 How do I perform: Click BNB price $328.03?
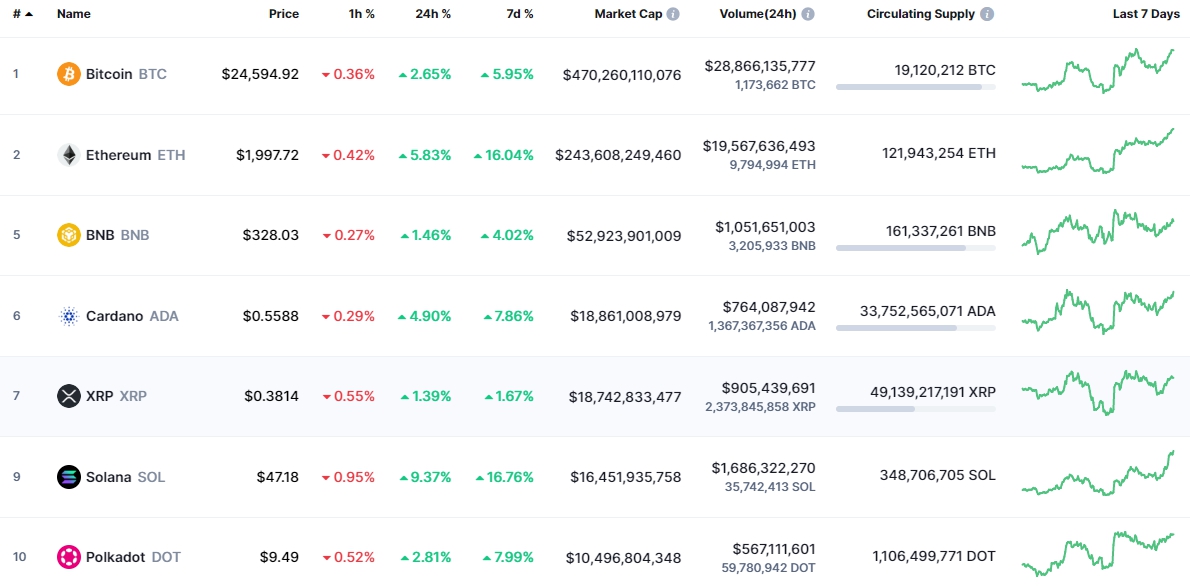pyautogui.click(x=271, y=235)
